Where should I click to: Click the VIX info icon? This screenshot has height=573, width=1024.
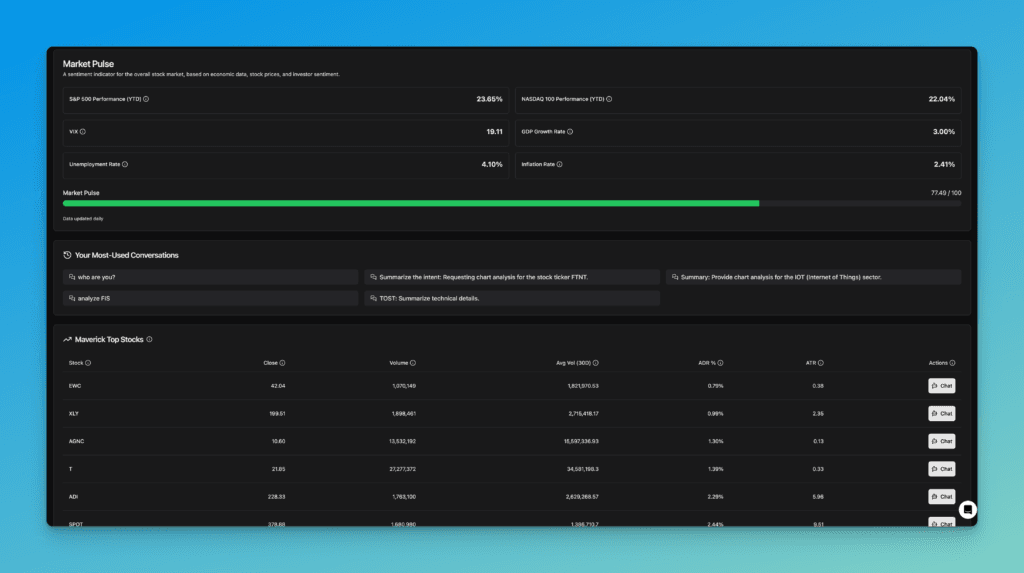click(x=82, y=131)
